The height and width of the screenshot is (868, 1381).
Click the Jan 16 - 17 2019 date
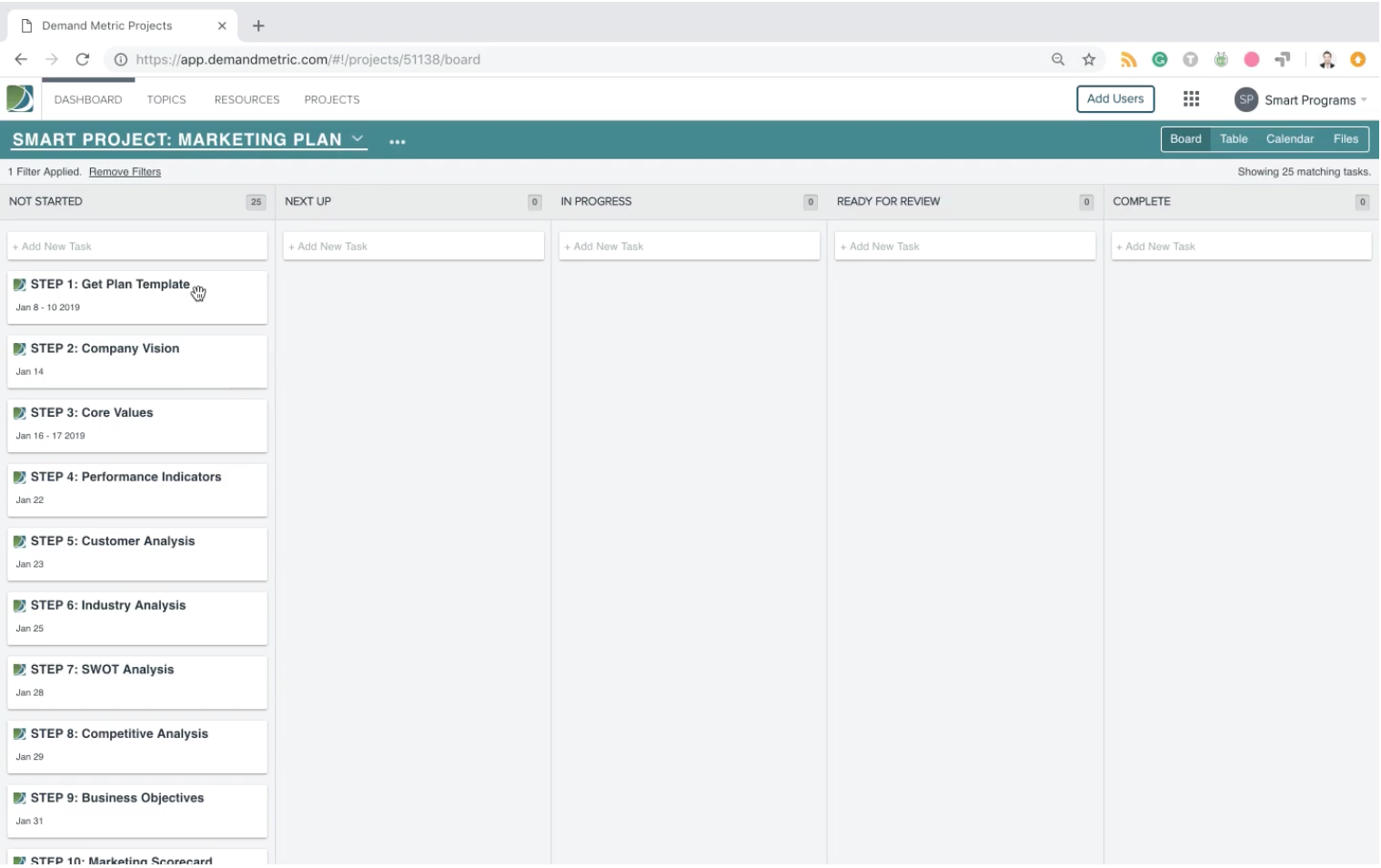50,436
